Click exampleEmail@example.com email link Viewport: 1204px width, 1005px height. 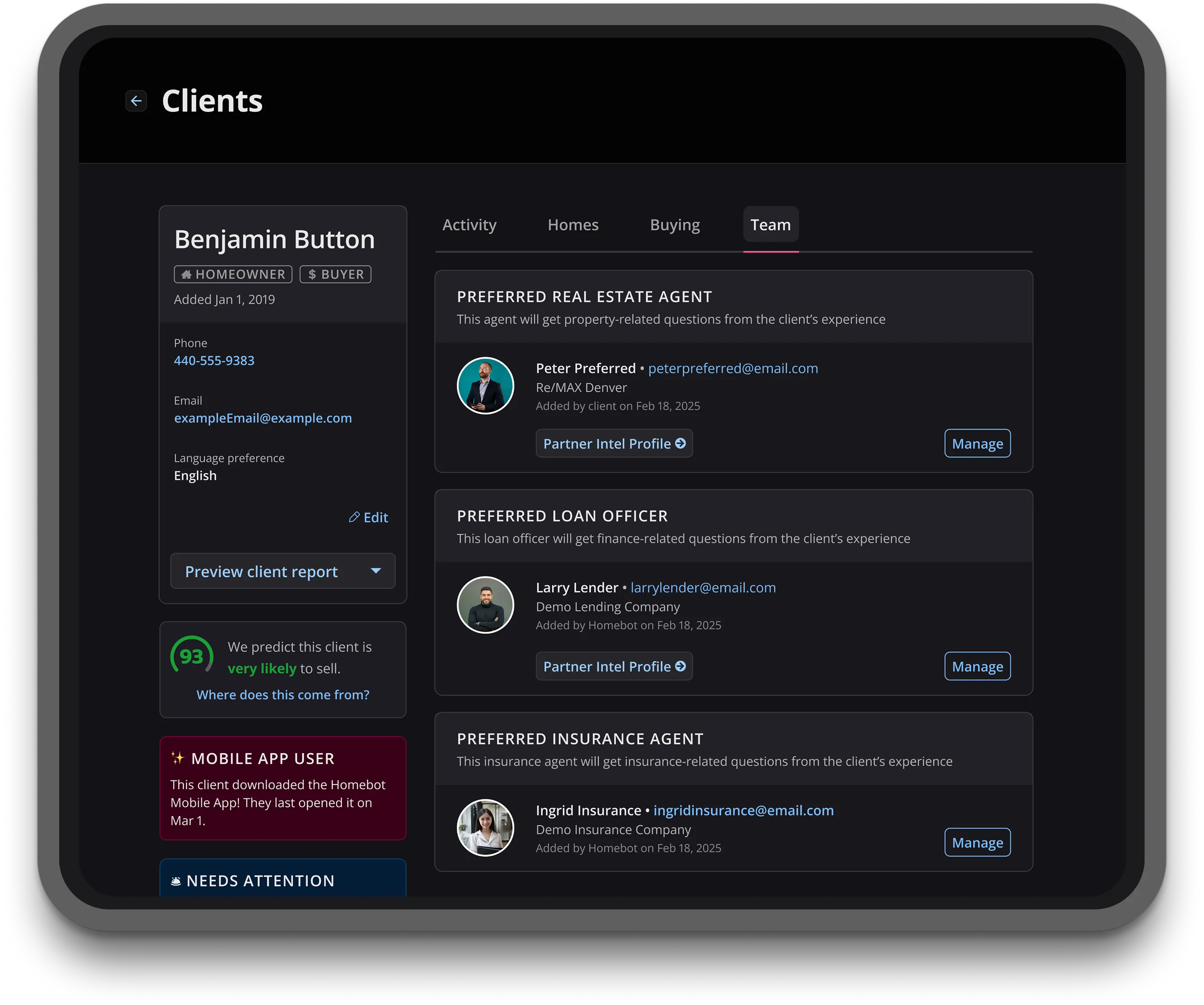click(263, 418)
